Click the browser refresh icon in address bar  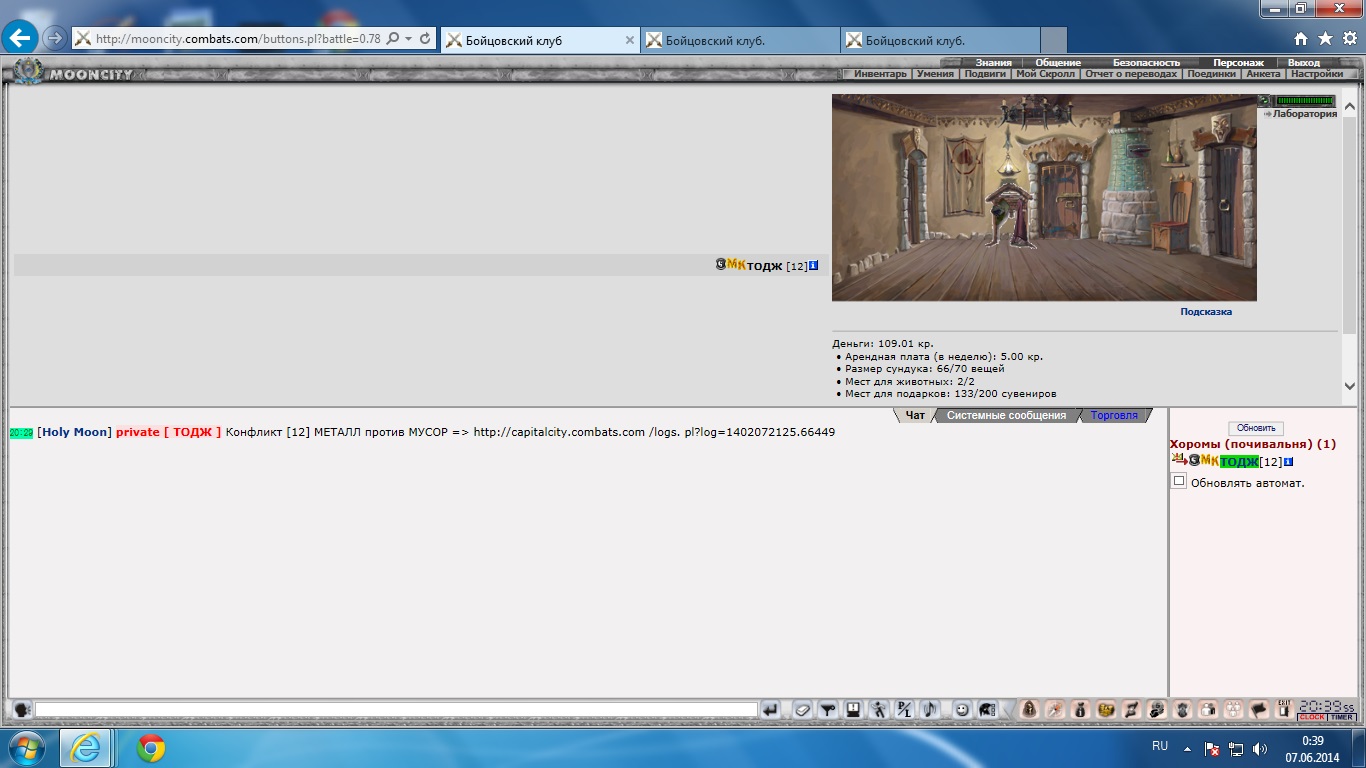point(425,38)
